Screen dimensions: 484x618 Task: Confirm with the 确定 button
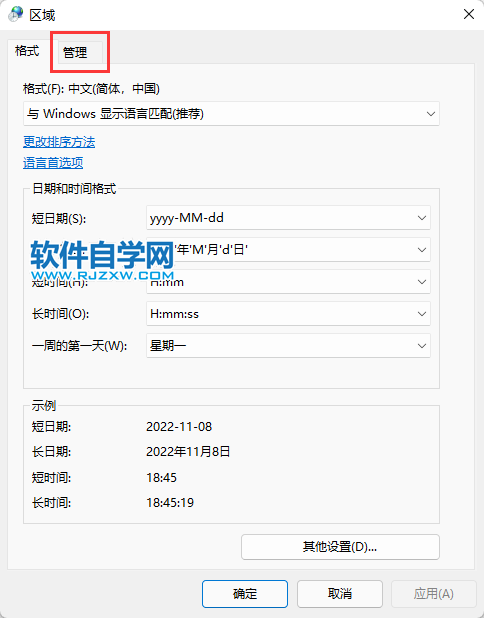(x=245, y=594)
